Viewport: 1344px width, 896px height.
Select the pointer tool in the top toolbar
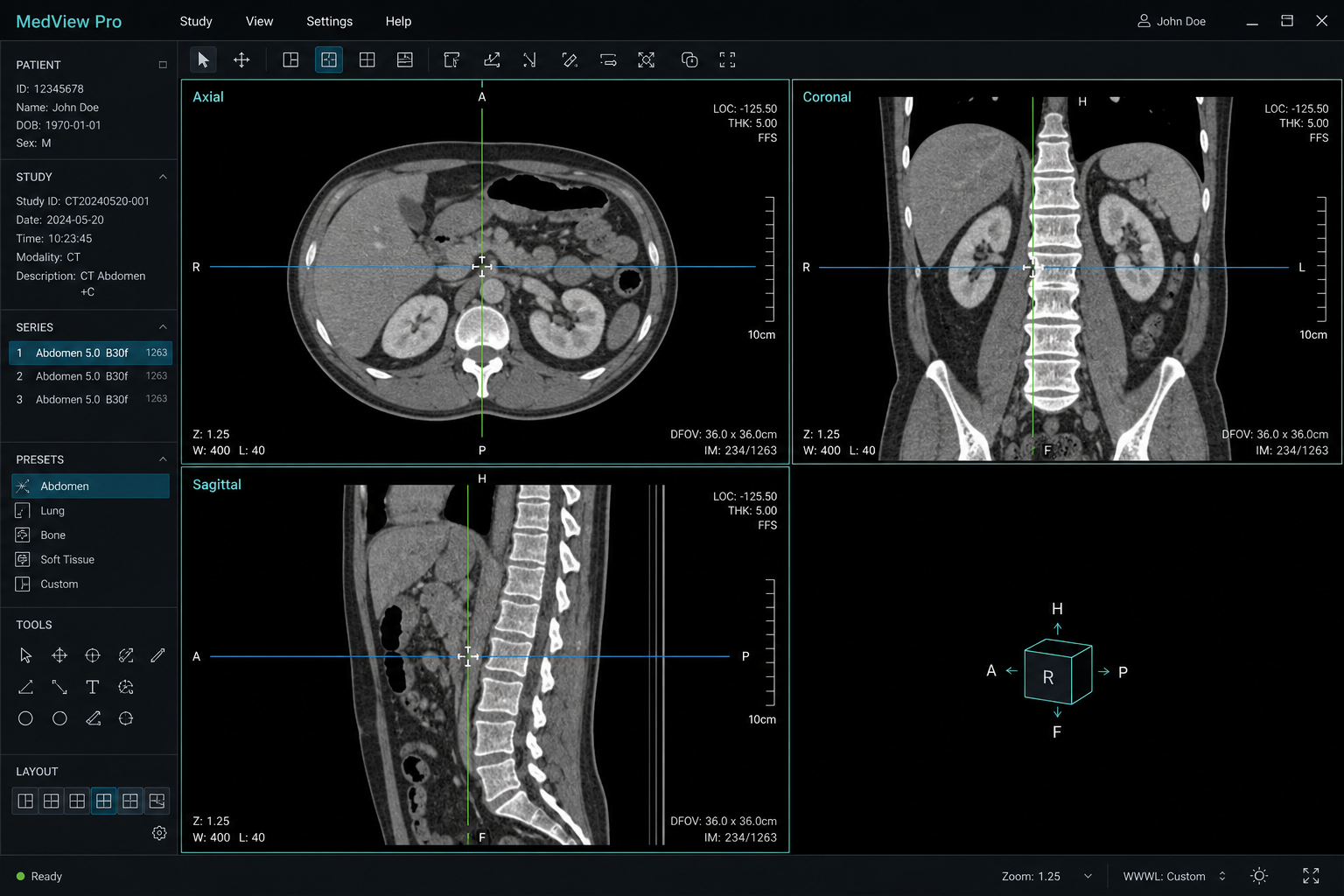pos(203,59)
